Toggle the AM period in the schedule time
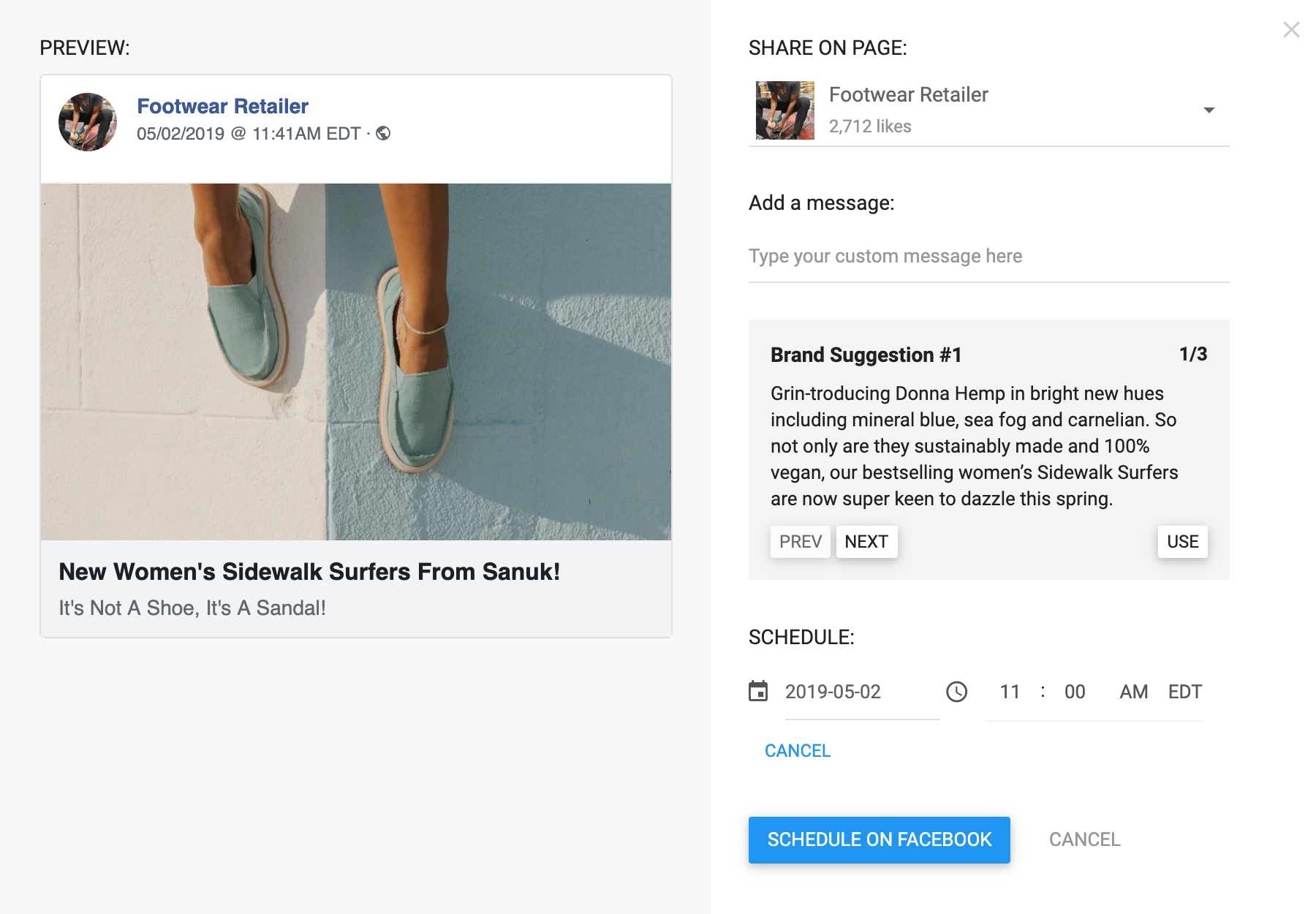 coord(1133,692)
